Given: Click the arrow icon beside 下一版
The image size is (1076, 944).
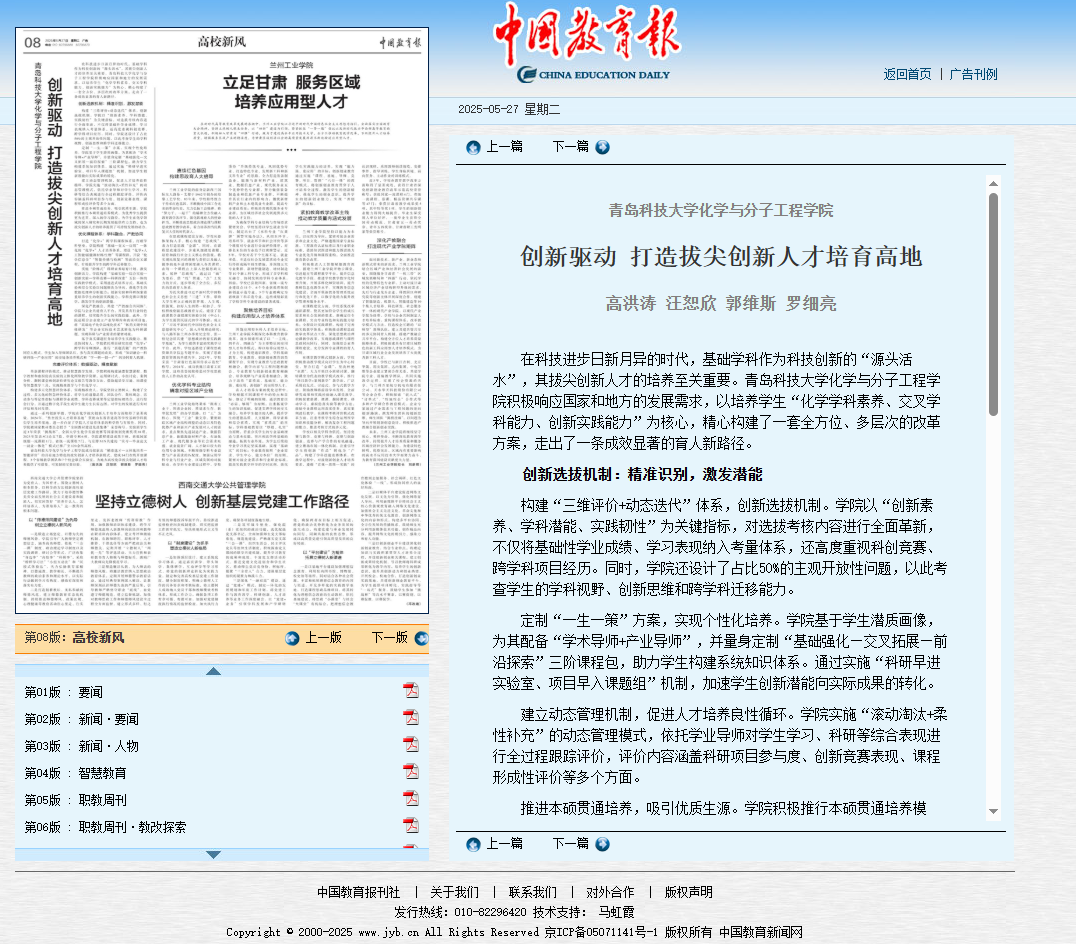Looking at the screenshot, I should click(x=421, y=639).
